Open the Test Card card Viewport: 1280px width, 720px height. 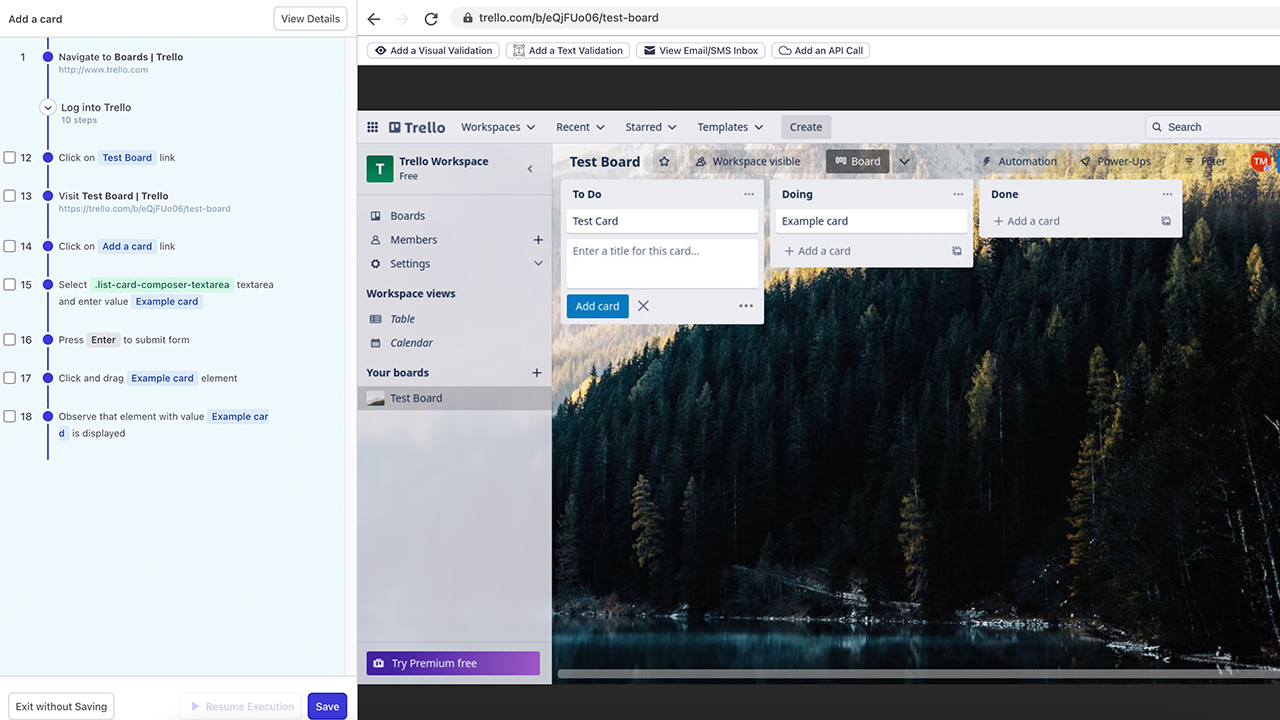click(662, 221)
